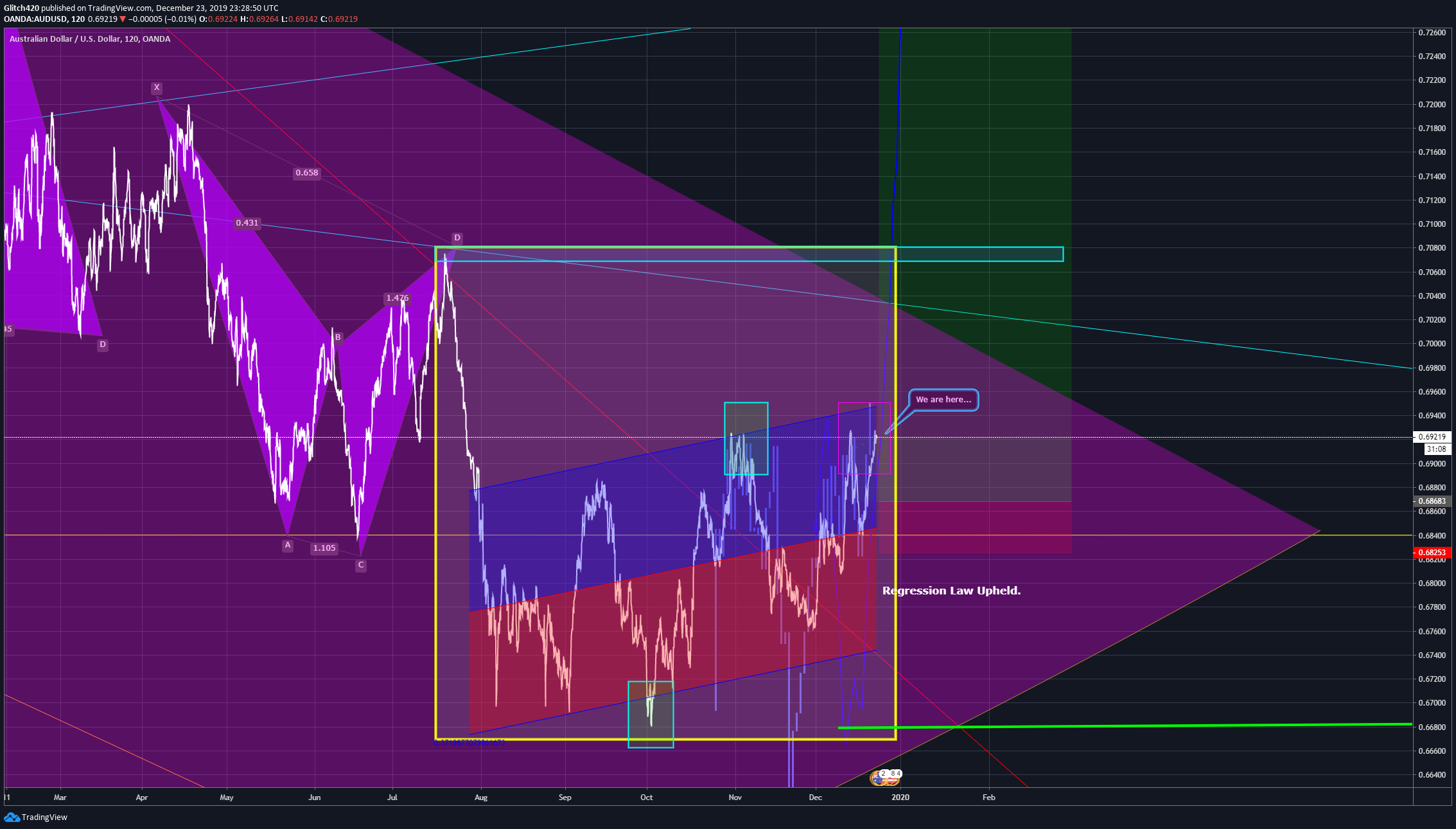Click the 0.68000 price scale value
Image resolution: width=1456 pixels, height=829 pixels.
[1432, 584]
